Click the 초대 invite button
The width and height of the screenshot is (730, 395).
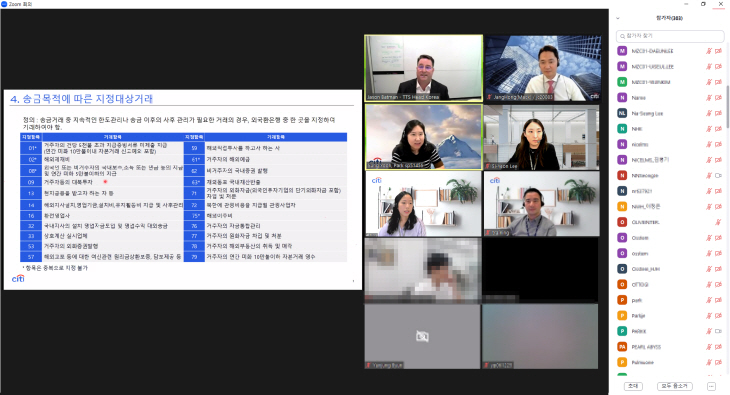[633, 386]
